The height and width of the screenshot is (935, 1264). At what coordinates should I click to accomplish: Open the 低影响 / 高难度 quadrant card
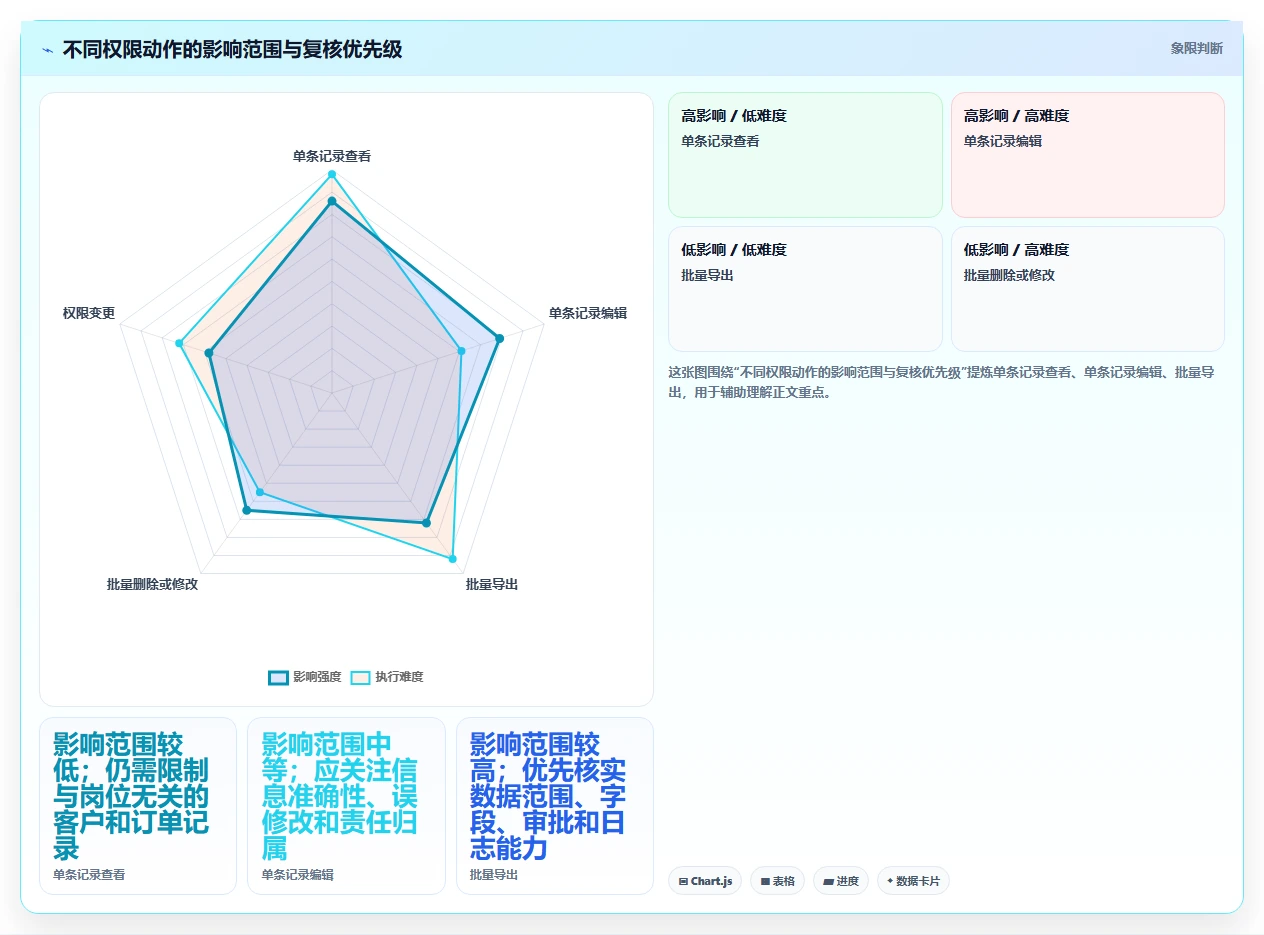(x=1088, y=289)
